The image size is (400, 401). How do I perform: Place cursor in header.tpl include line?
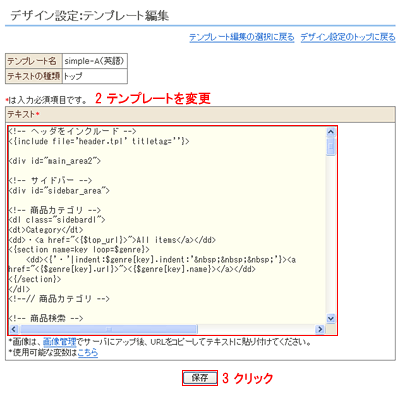click(99, 141)
